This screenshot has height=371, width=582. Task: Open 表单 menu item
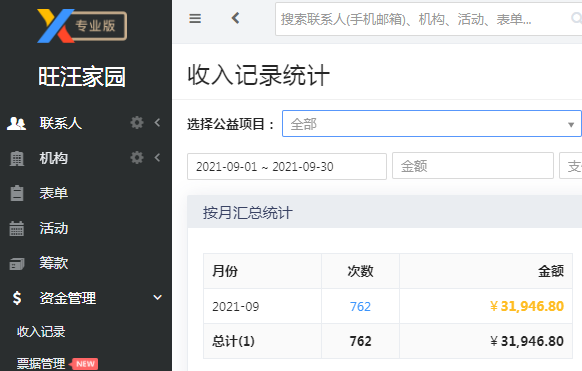click(x=54, y=193)
